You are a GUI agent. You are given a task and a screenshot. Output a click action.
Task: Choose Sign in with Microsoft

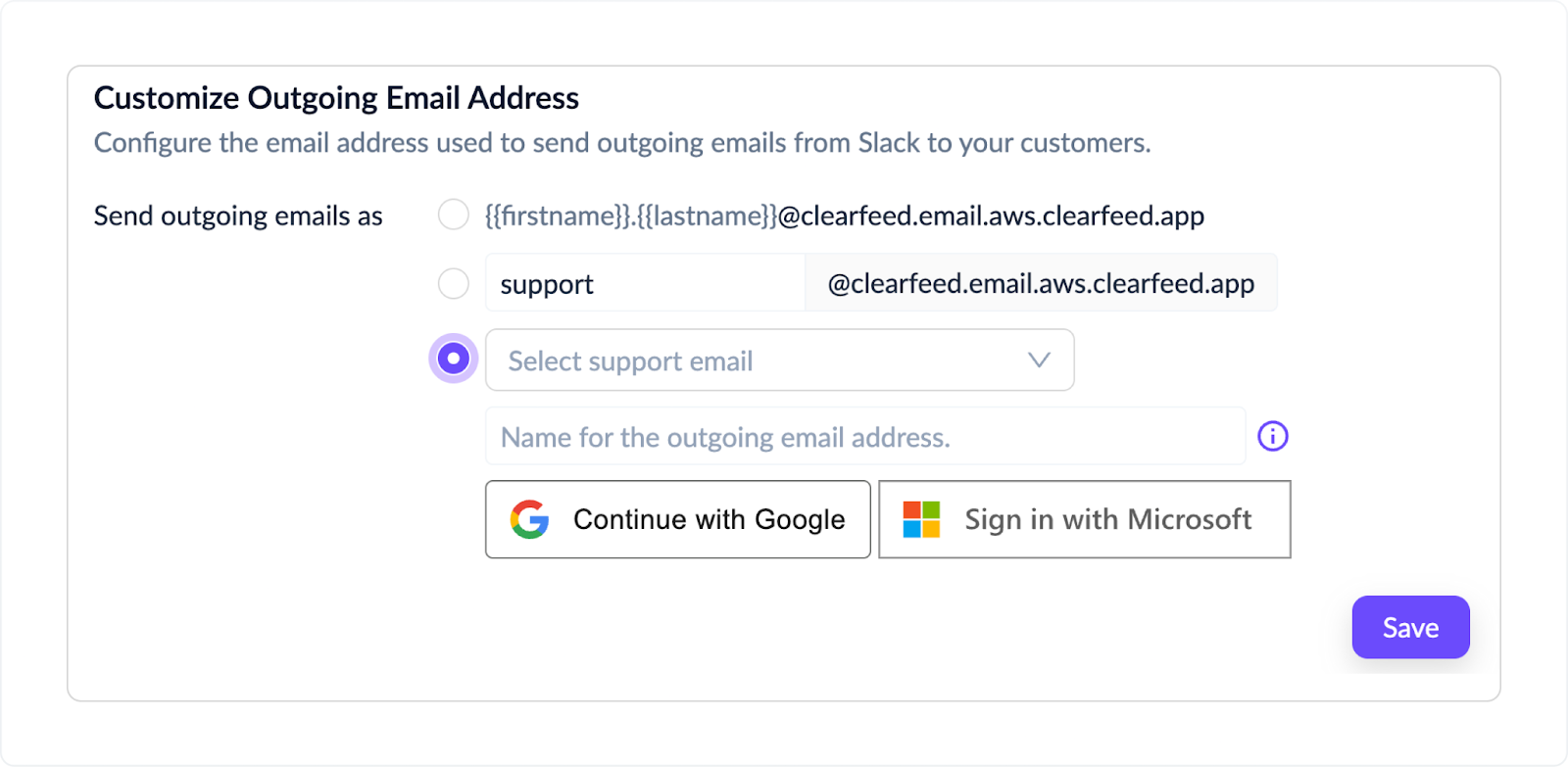coord(1084,519)
